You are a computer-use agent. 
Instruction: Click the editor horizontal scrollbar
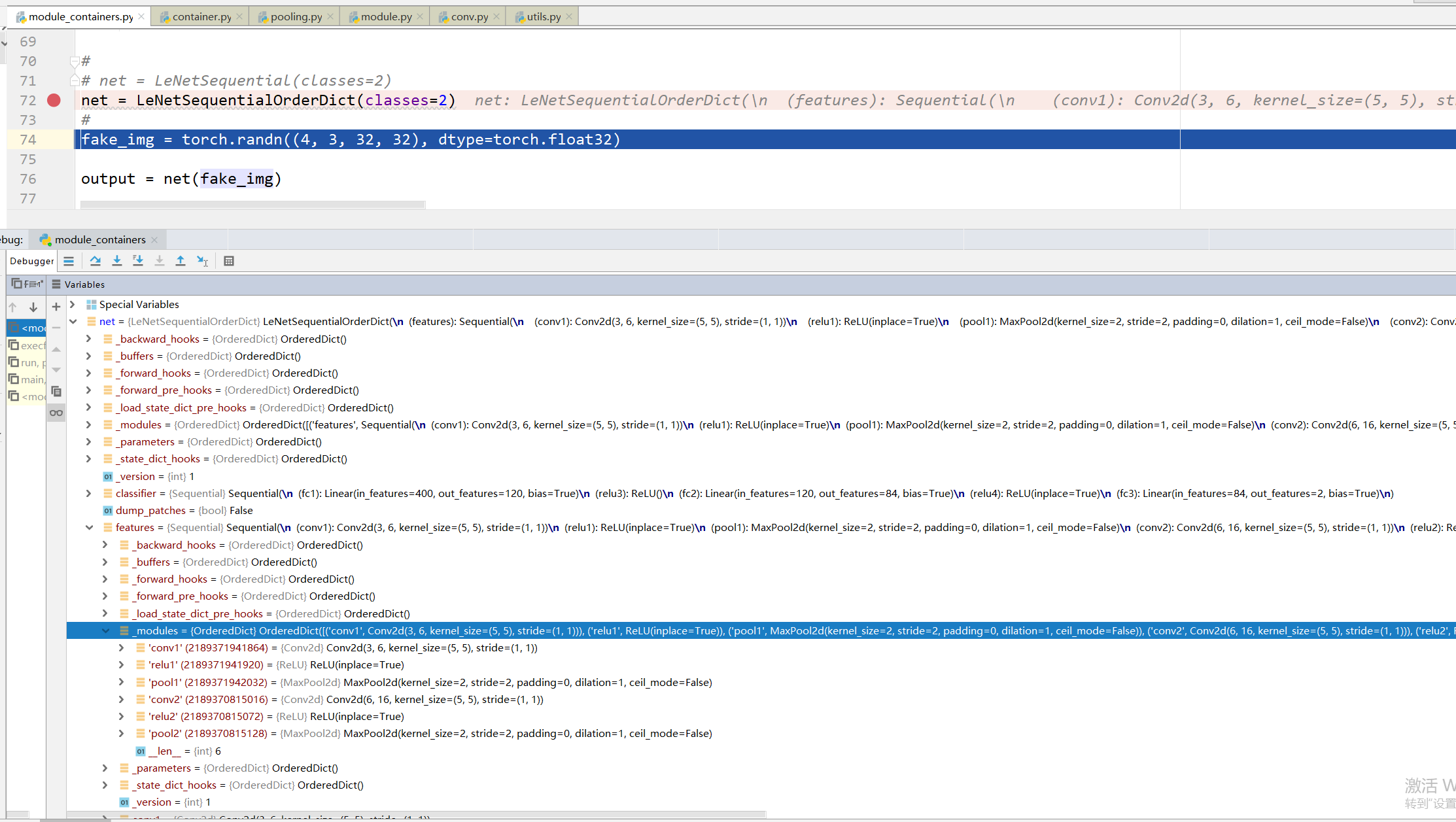(x=252, y=205)
